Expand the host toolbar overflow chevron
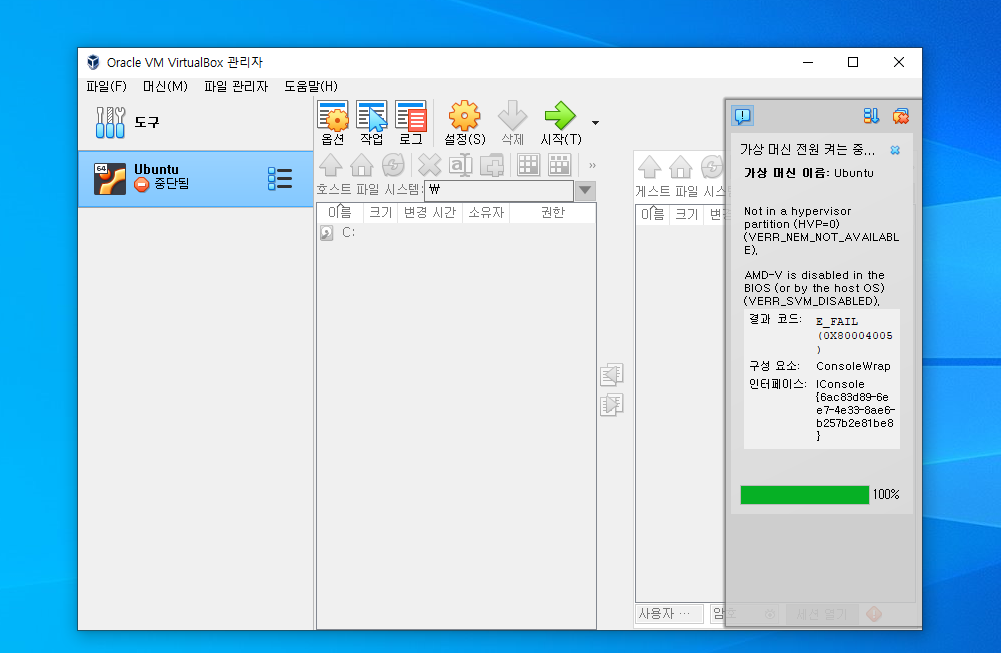 [592, 165]
